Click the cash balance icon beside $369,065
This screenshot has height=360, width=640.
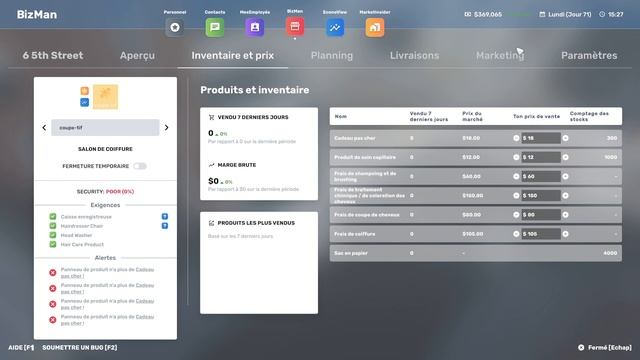(467, 14)
